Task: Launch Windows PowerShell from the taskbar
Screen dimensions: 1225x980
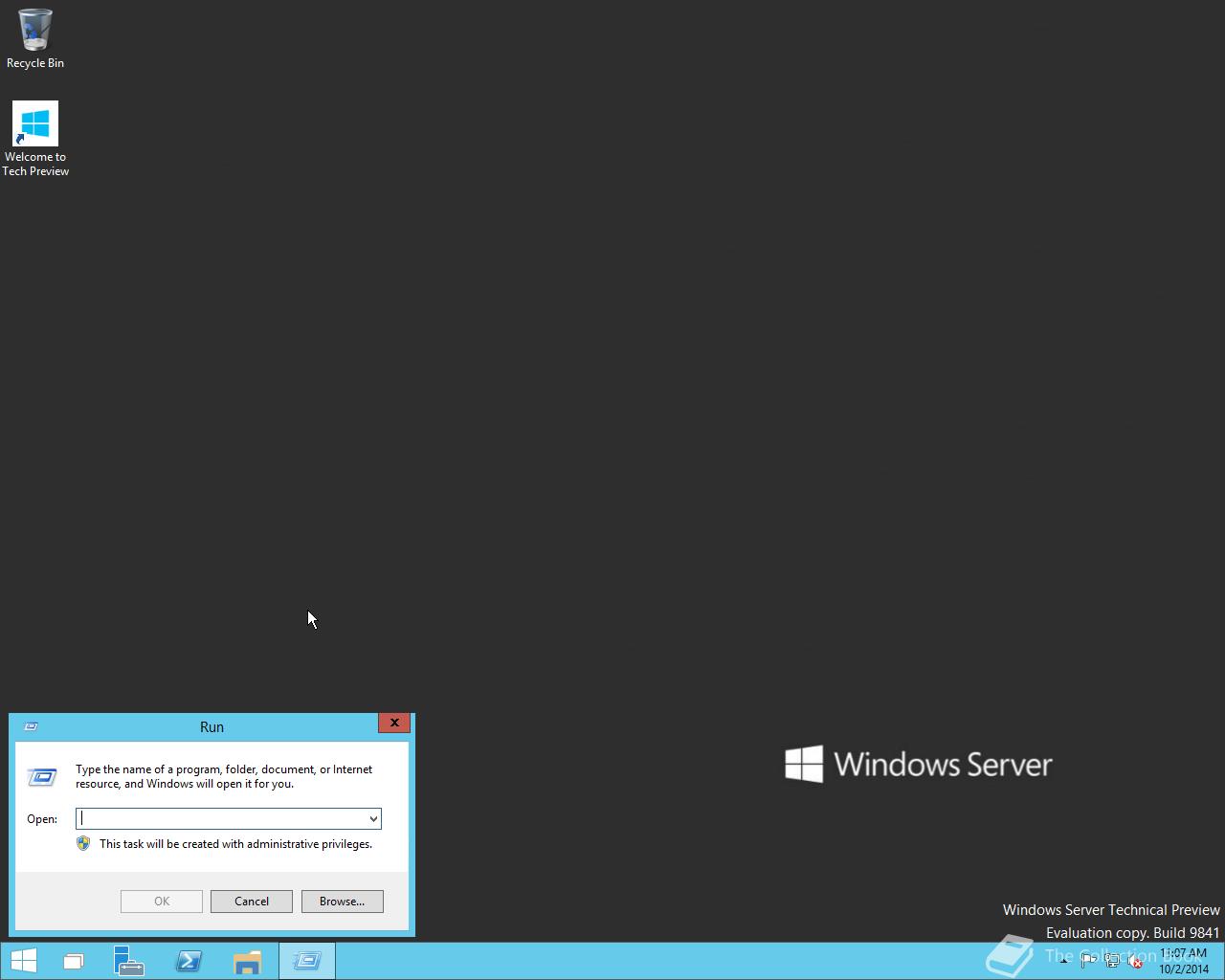Action: pyautogui.click(x=189, y=961)
